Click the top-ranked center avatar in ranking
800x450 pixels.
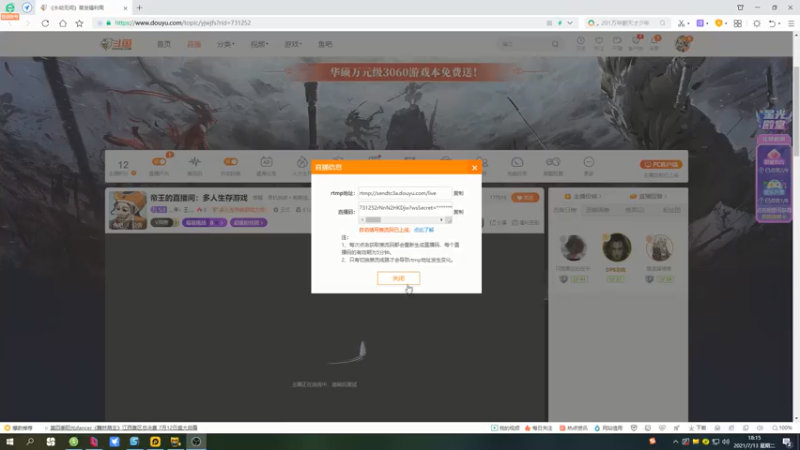click(x=616, y=247)
